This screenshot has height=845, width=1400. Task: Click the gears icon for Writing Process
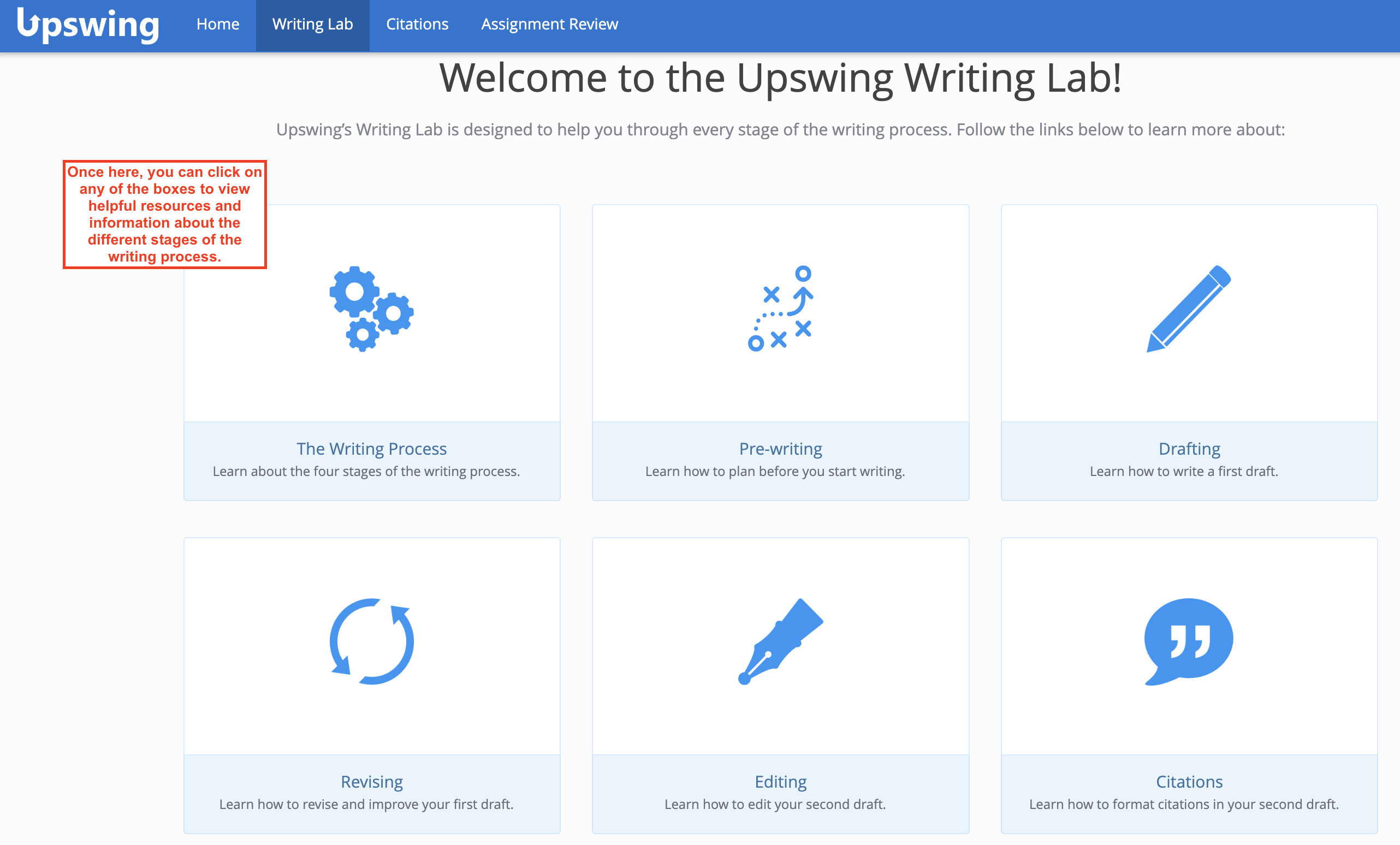(x=371, y=308)
